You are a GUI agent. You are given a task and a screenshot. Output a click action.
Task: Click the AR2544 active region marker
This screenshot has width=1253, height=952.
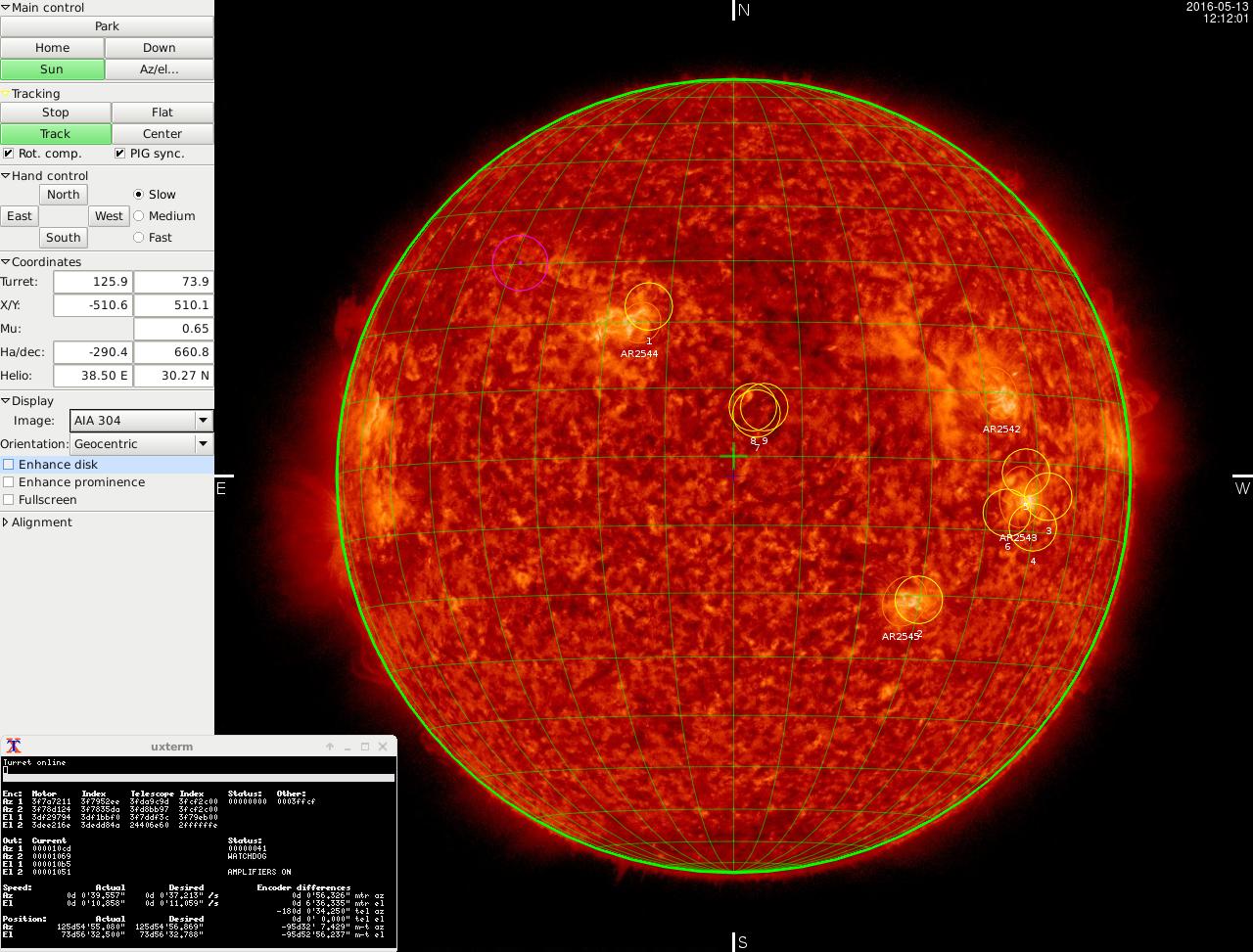648,307
